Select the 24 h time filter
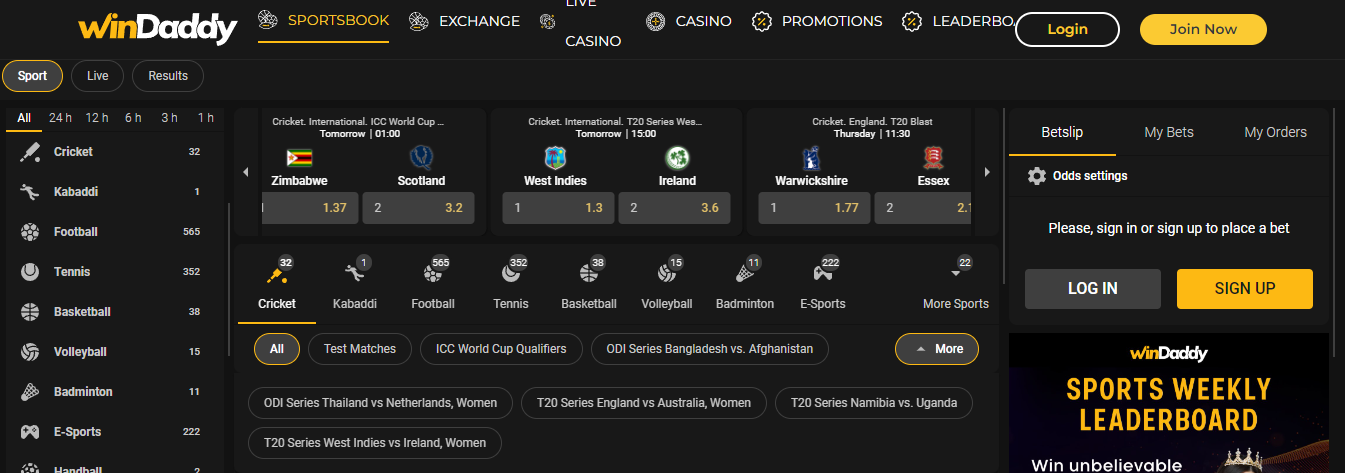The width and height of the screenshot is (1345, 473). [60, 118]
